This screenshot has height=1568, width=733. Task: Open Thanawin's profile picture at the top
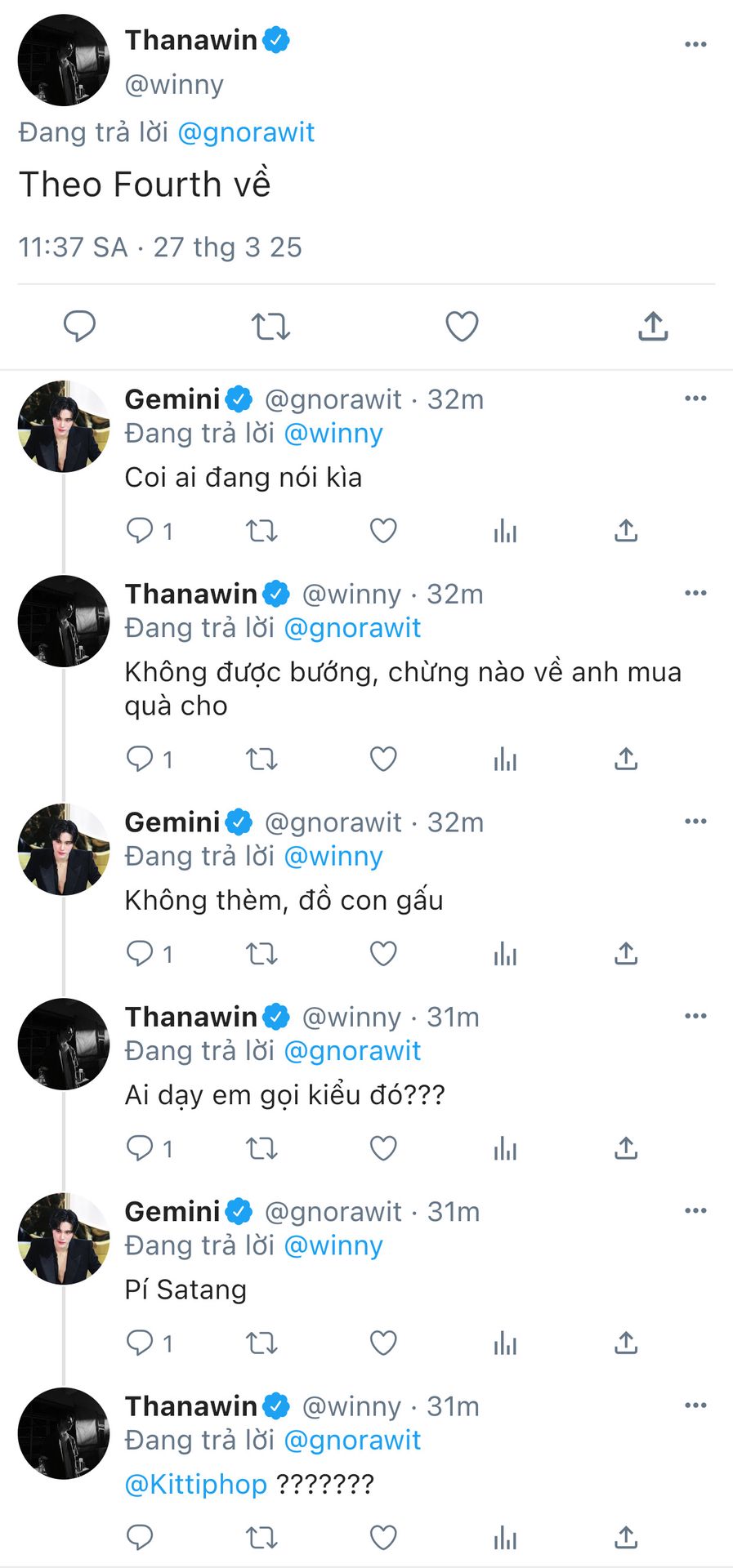64,60
